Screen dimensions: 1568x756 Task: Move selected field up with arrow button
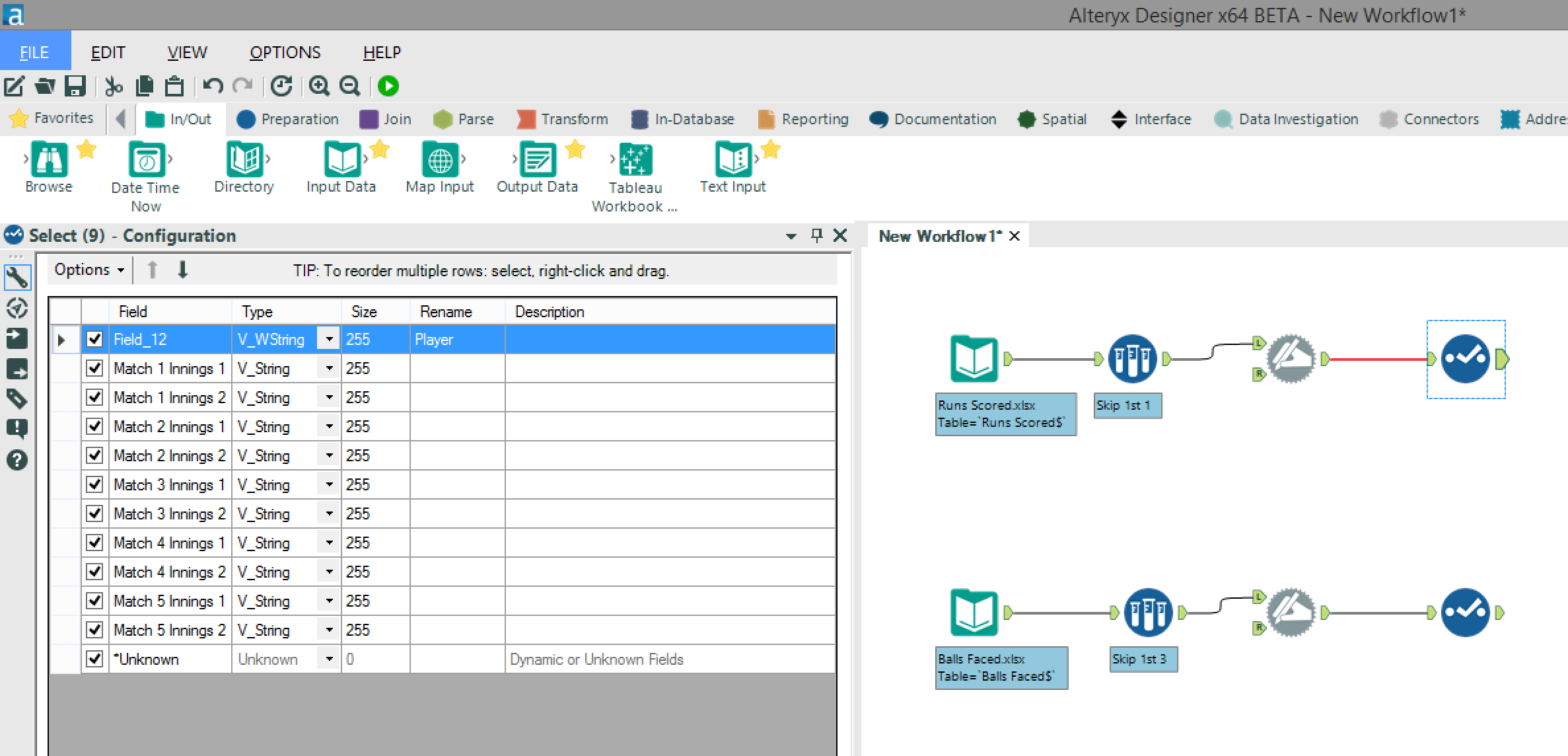click(153, 270)
